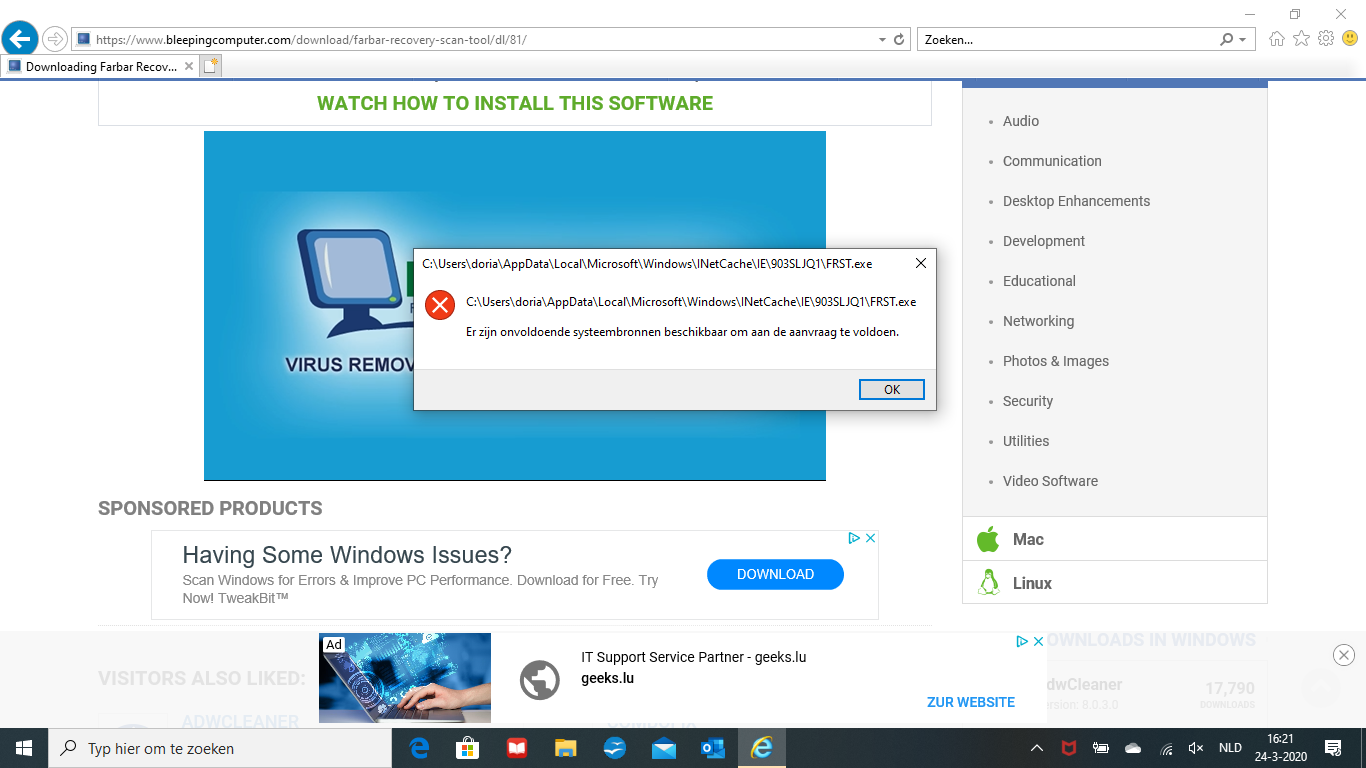This screenshot has width=1366, height=768.
Task: Open the Mail app from taskbar
Action: (x=663, y=748)
